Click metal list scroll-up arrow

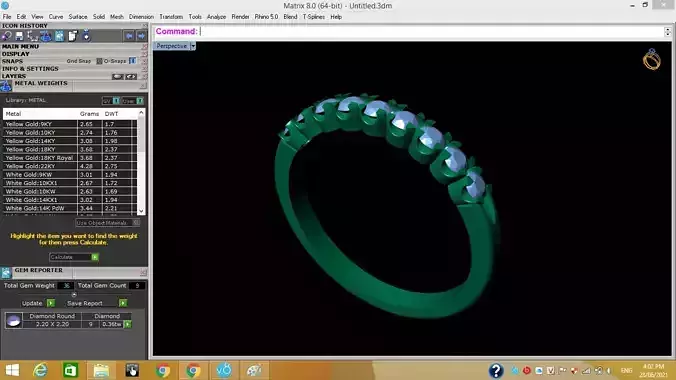coord(141,113)
